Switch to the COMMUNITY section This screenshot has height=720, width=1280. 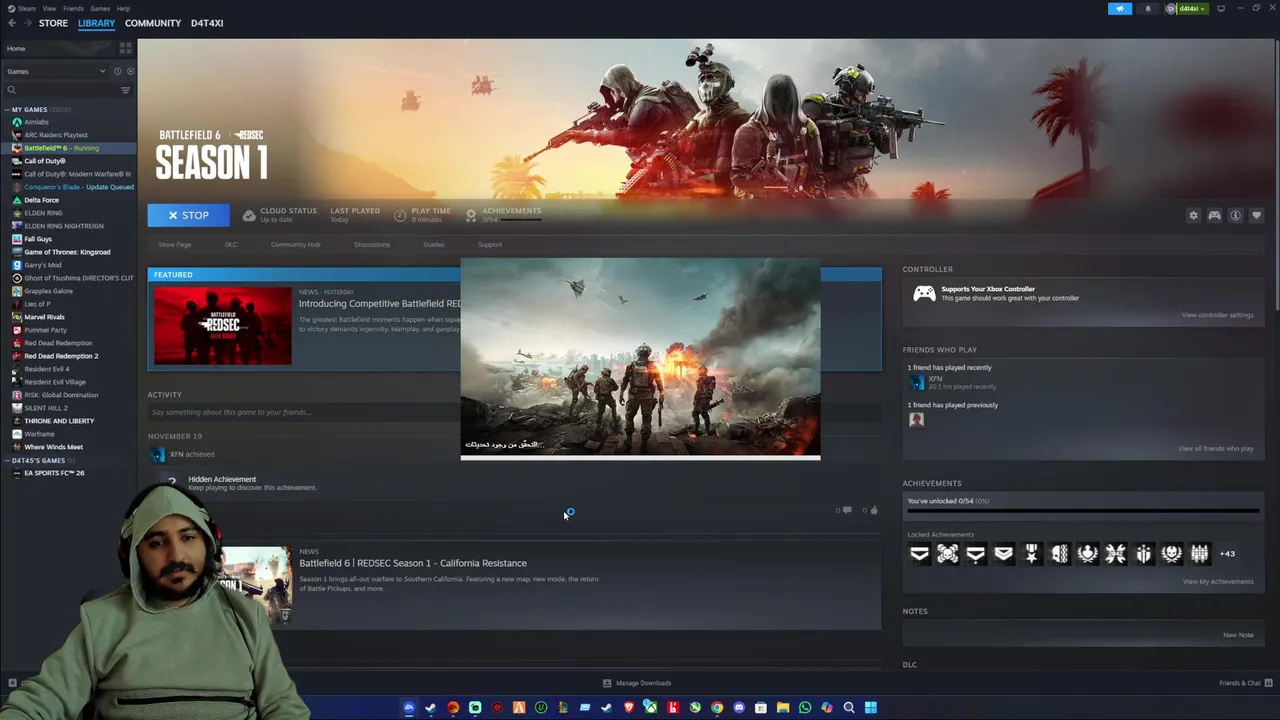pos(153,23)
